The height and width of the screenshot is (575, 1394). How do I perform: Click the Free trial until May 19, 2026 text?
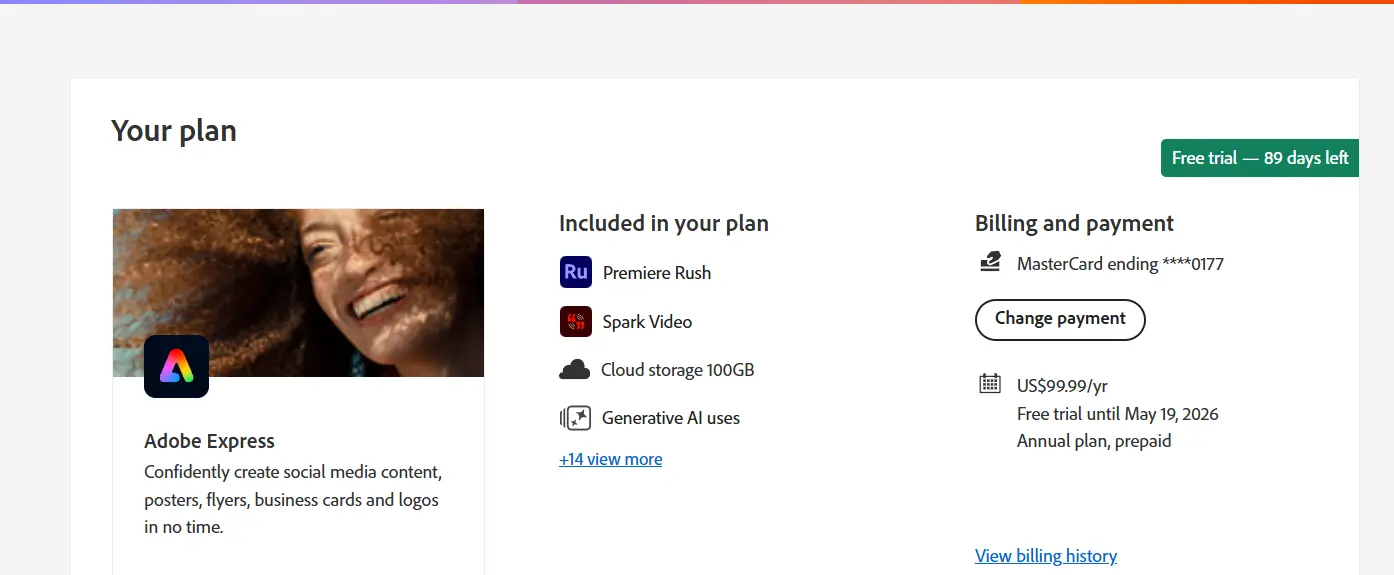click(x=1118, y=414)
